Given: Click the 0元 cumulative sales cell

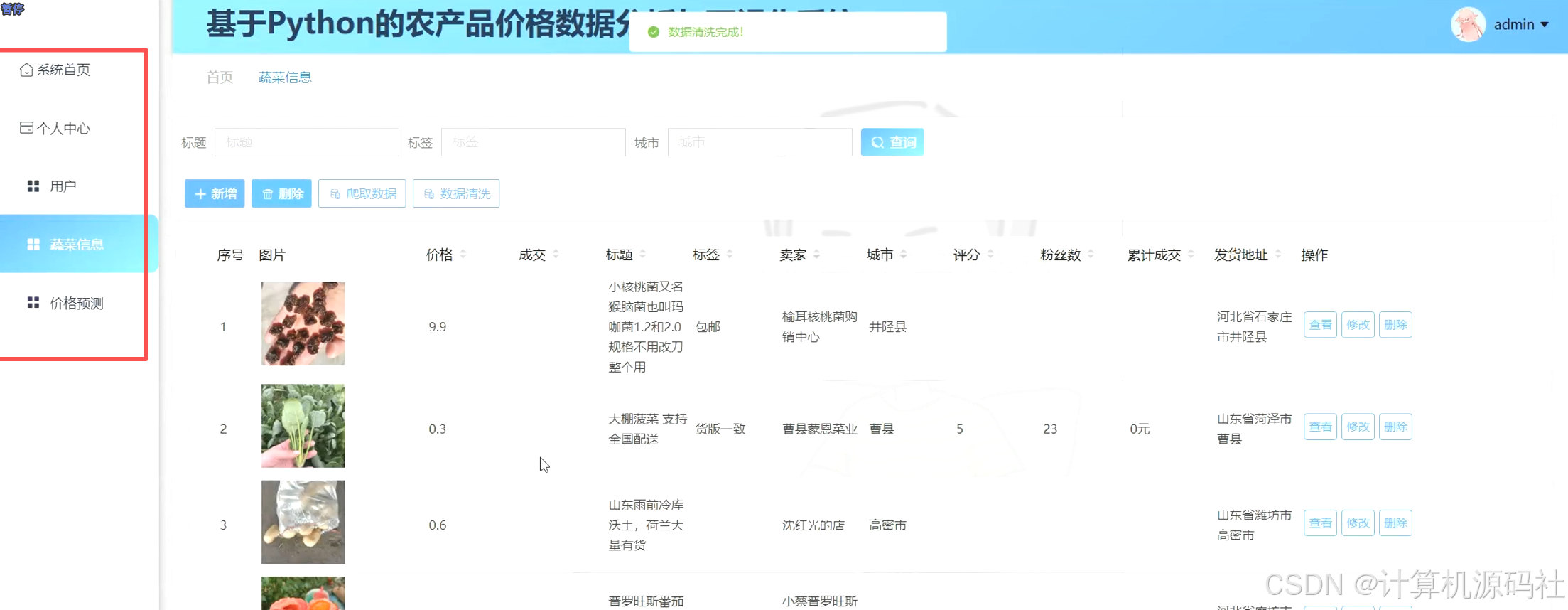Looking at the screenshot, I should point(1140,429).
